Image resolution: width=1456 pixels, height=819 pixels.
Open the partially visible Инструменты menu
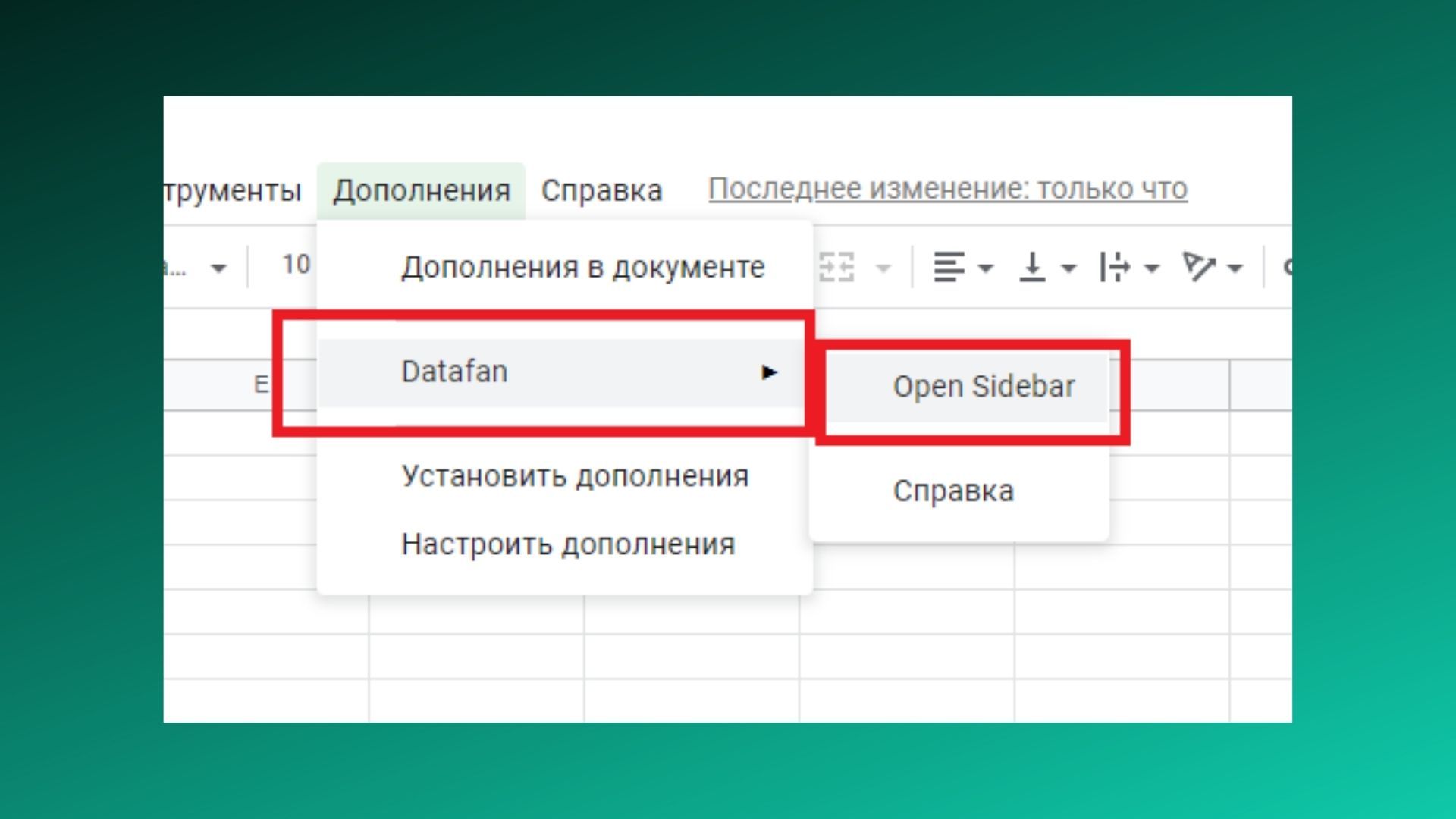pos(233,190)
